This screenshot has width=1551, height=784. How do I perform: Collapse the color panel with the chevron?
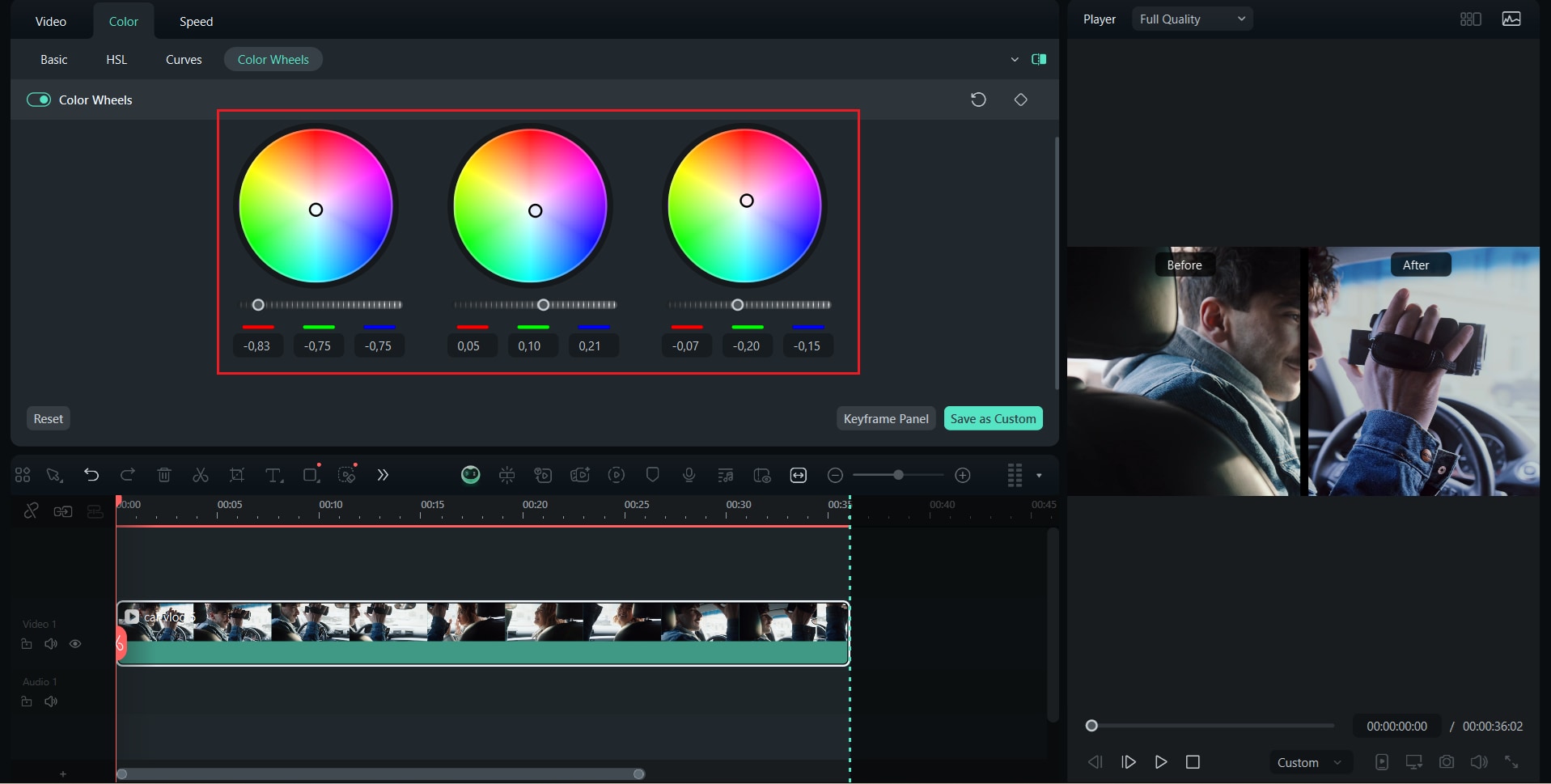point(1015,58)
